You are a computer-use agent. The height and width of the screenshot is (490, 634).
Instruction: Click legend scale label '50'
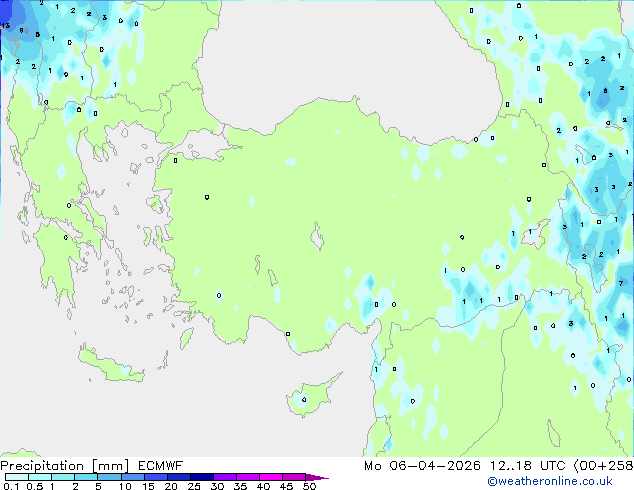pos(309,486)
